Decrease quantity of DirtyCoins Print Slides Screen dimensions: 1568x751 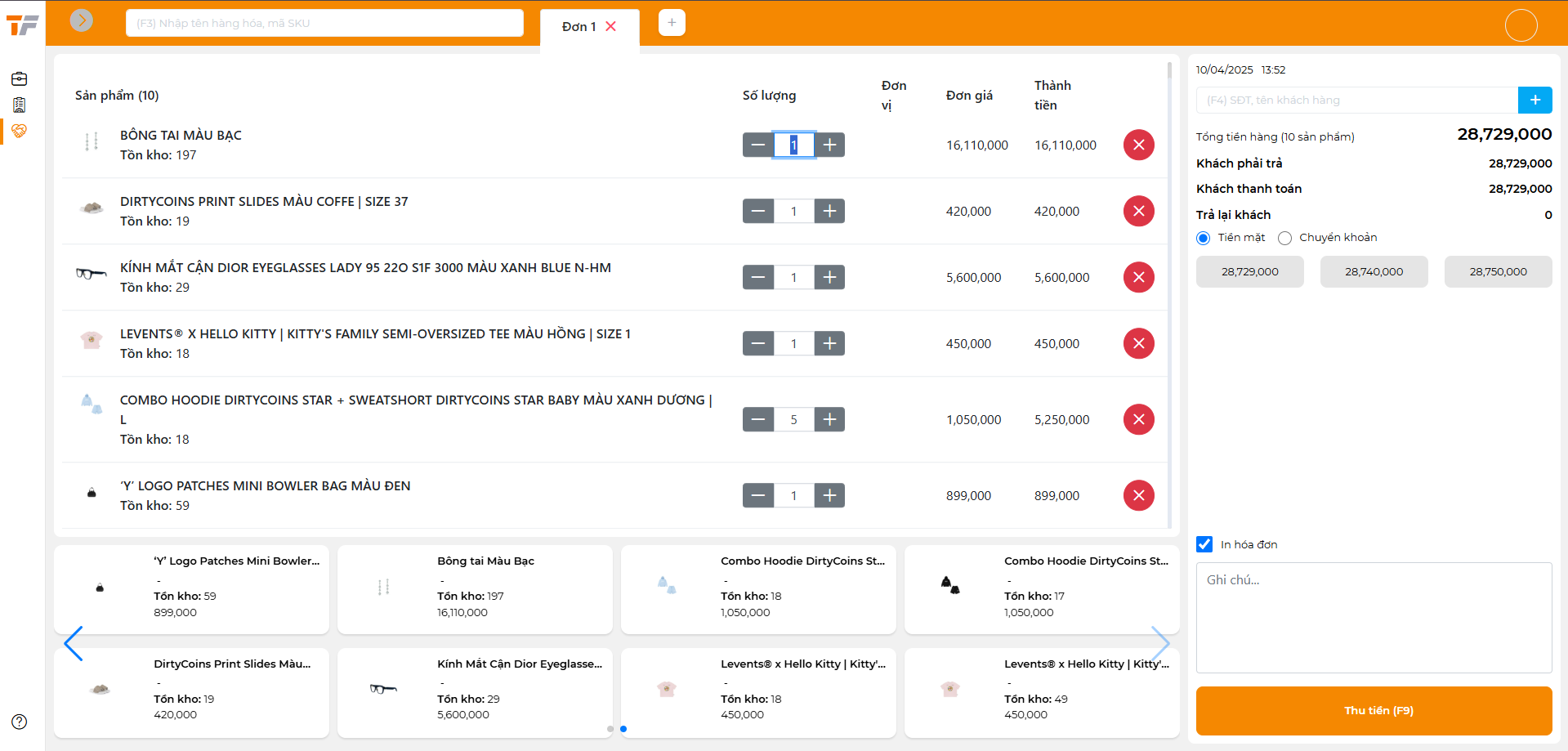757,211
